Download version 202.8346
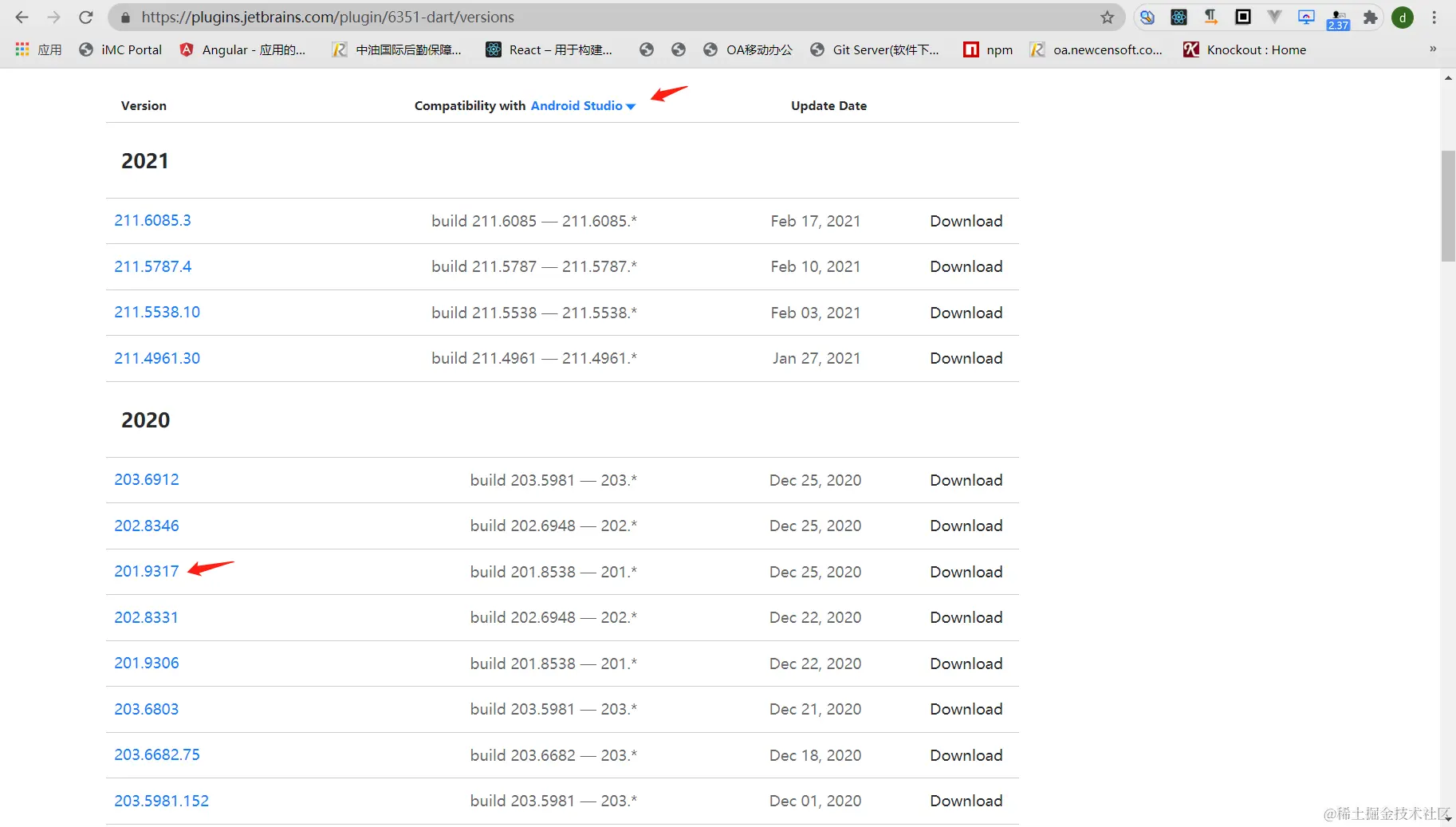 [966, 526]
